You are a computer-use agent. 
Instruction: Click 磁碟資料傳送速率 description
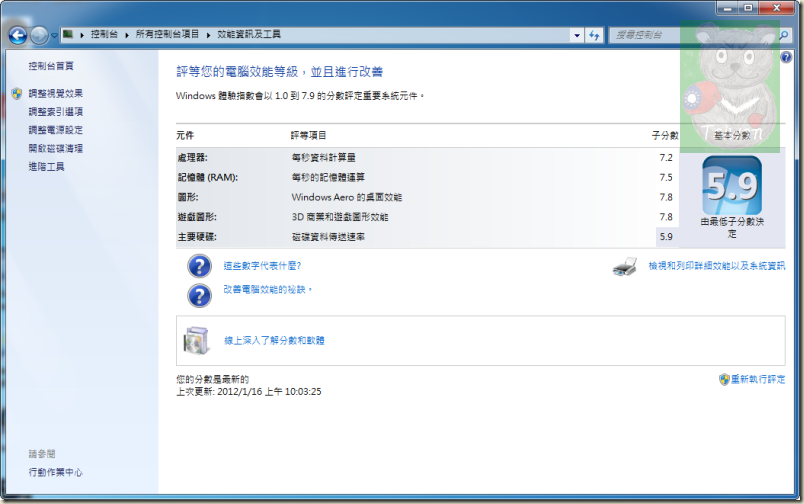pyautogui.click(x=328, y=237)
